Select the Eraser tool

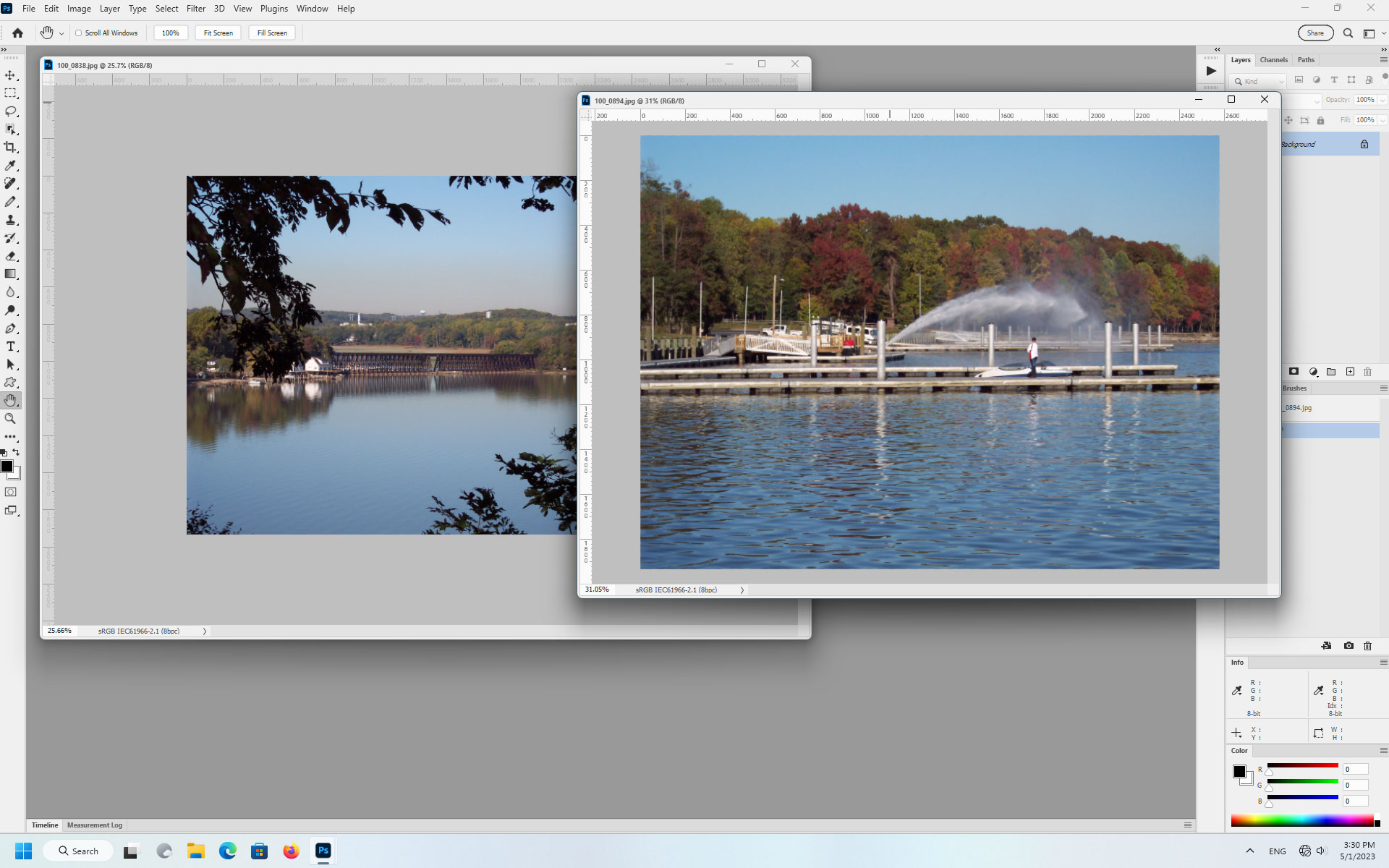click(x=11, y=255)
